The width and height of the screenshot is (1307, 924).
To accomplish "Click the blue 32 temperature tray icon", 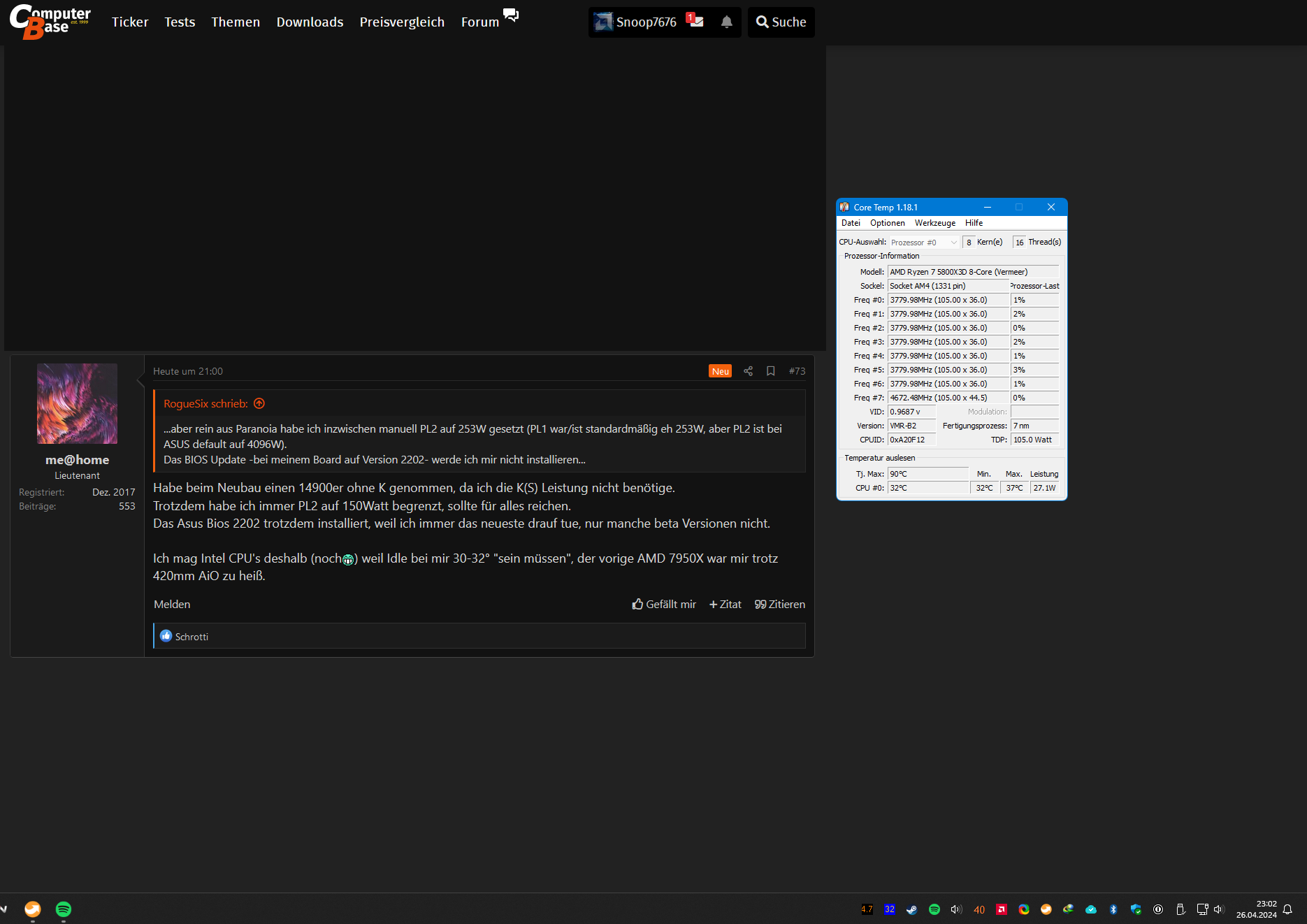I will tap(890, 909).
